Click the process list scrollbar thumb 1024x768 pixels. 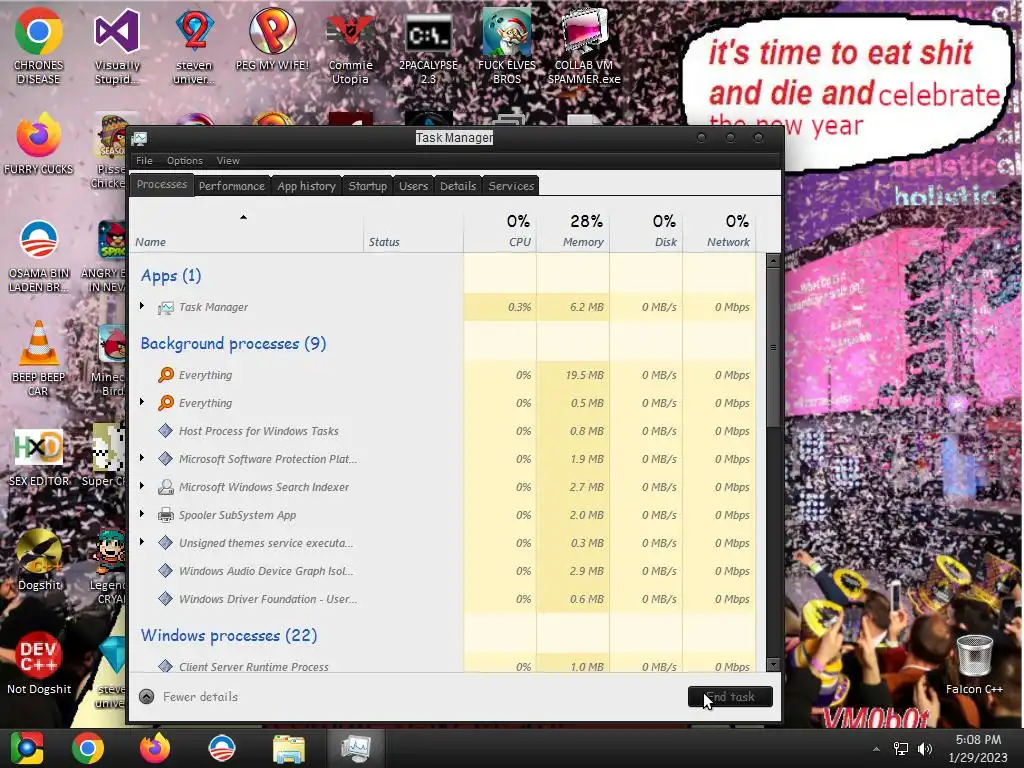tap(773, 347)
